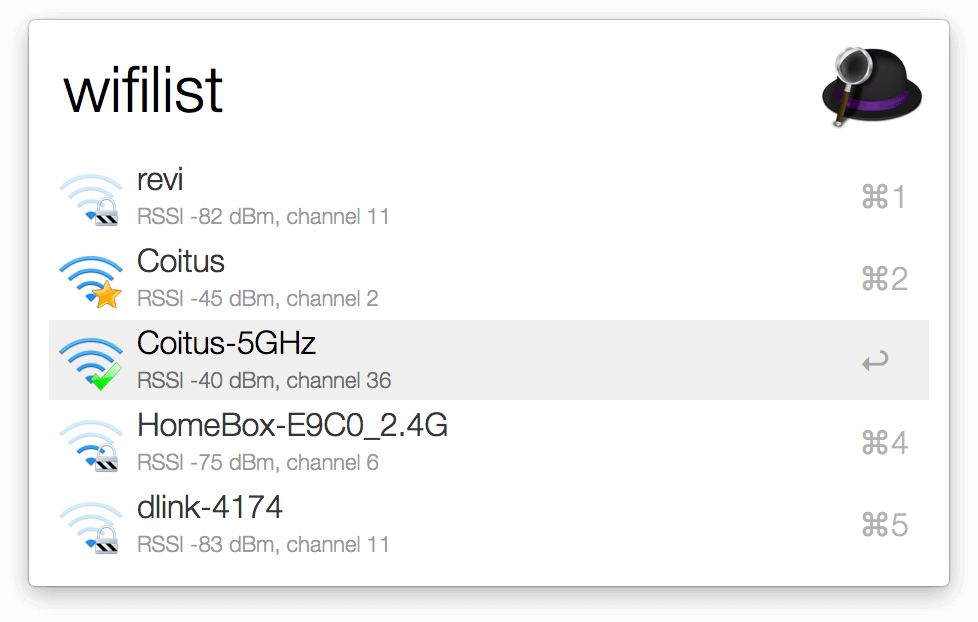Screen dimensions: 978x622
Task: Click the RSSI -40 dBm, channel 36 subtitle
Action: point(264,381)
